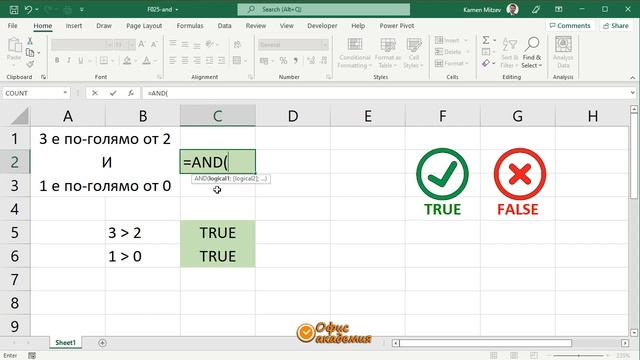The width and height of the screenshot is (640, 360).
Task: Select all cells corner triangle
Action: pos(20,116)
